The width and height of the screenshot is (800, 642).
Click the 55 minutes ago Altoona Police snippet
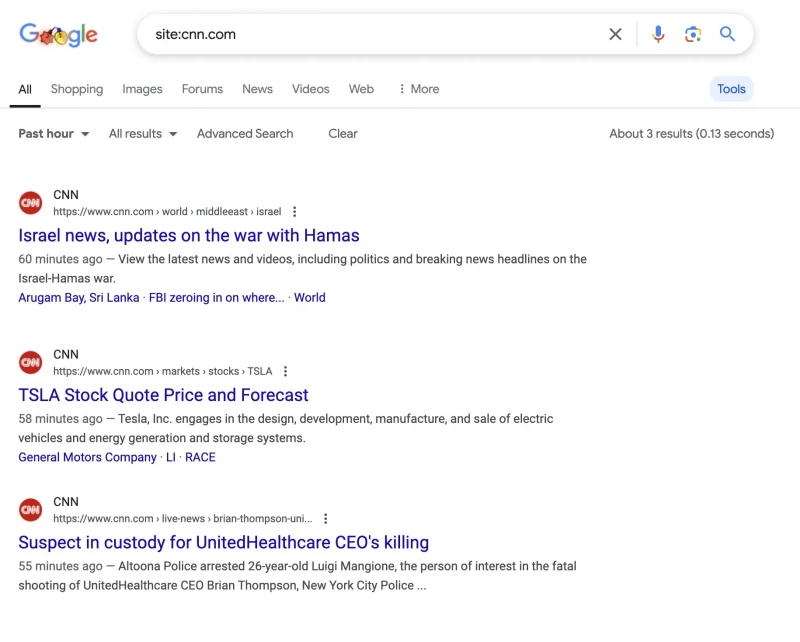pyautogui.click(x=297, y=576)
